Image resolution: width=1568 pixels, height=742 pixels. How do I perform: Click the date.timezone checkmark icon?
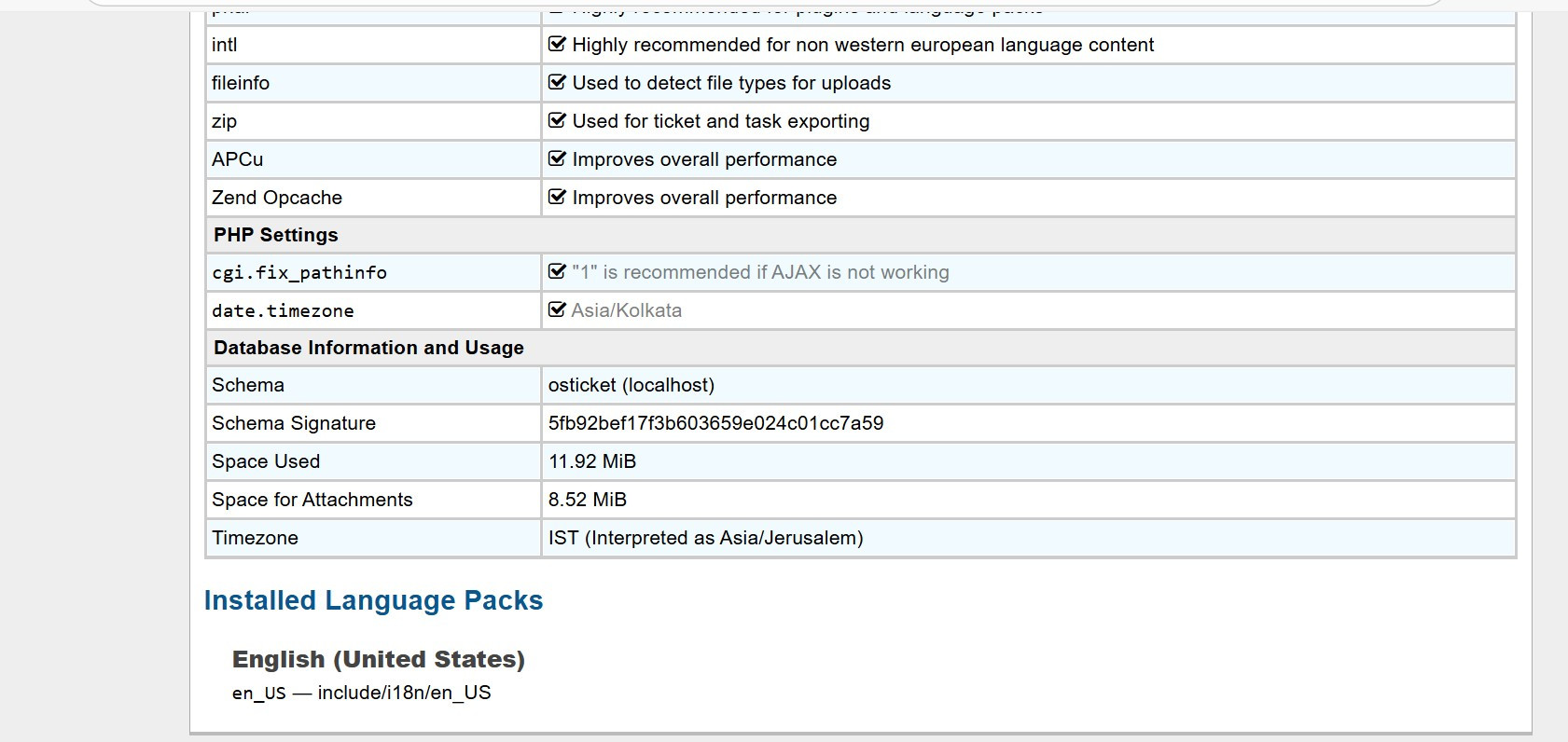pos(557,309)
